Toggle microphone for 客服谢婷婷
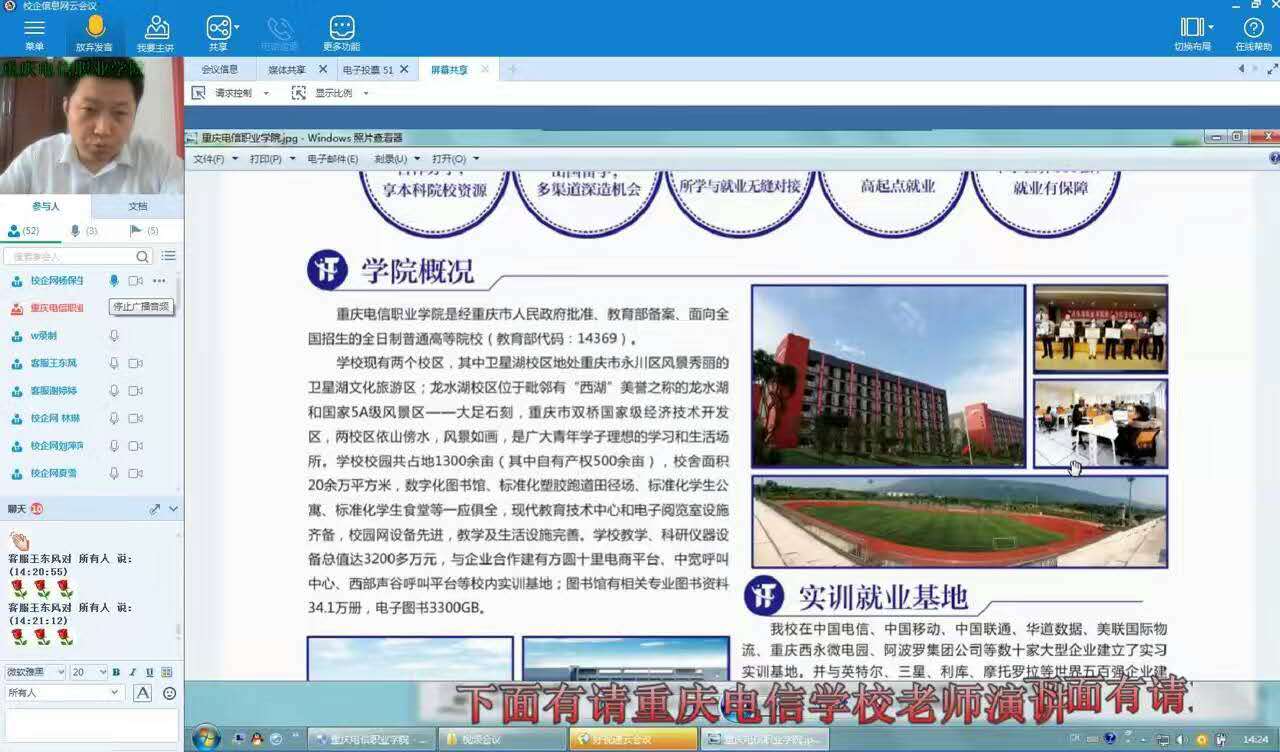The height and width of the screenshot is (752, 1280). click(x=114, y=391)
